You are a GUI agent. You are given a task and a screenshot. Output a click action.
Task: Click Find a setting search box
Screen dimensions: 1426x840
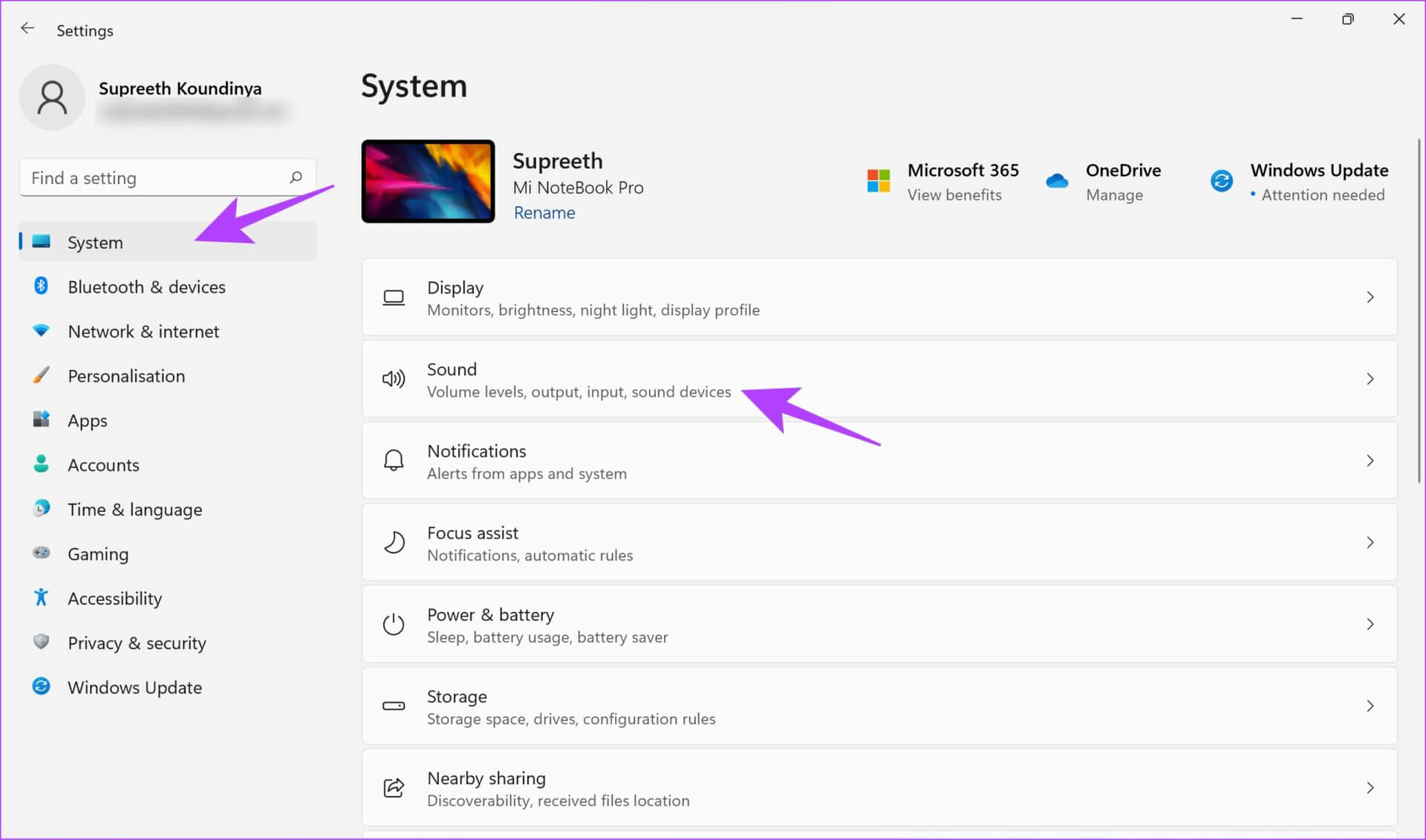click(x=156, y=178)
